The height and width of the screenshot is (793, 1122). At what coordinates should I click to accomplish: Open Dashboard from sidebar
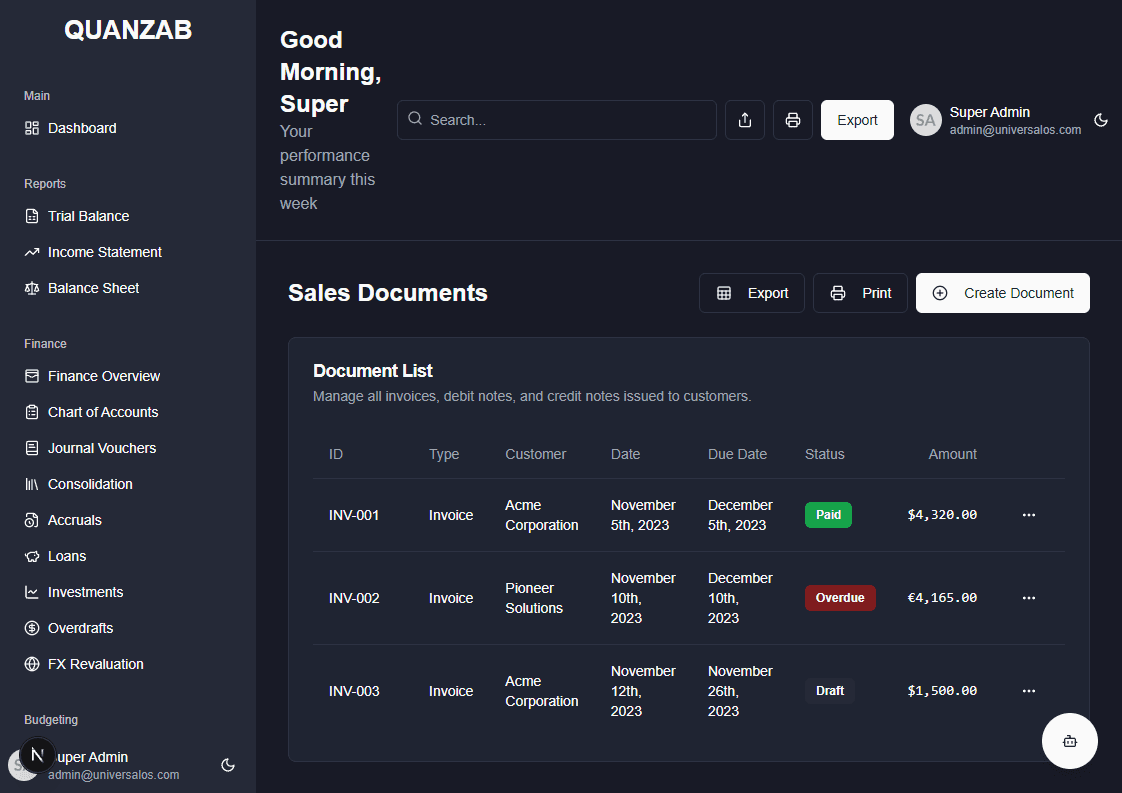point(82,128)
